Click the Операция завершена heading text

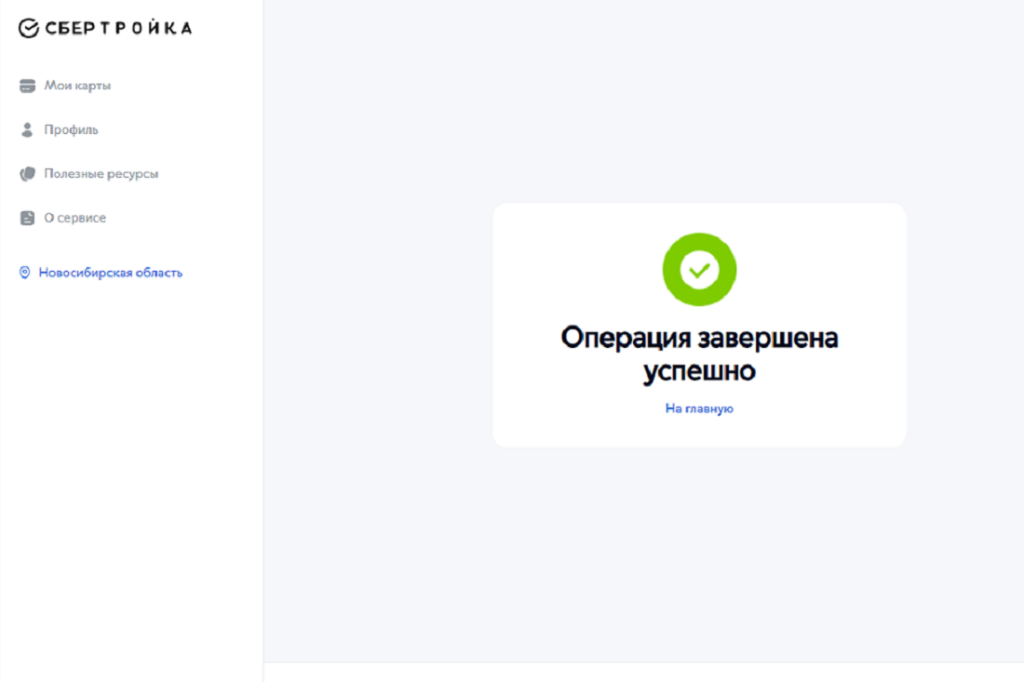699,338
